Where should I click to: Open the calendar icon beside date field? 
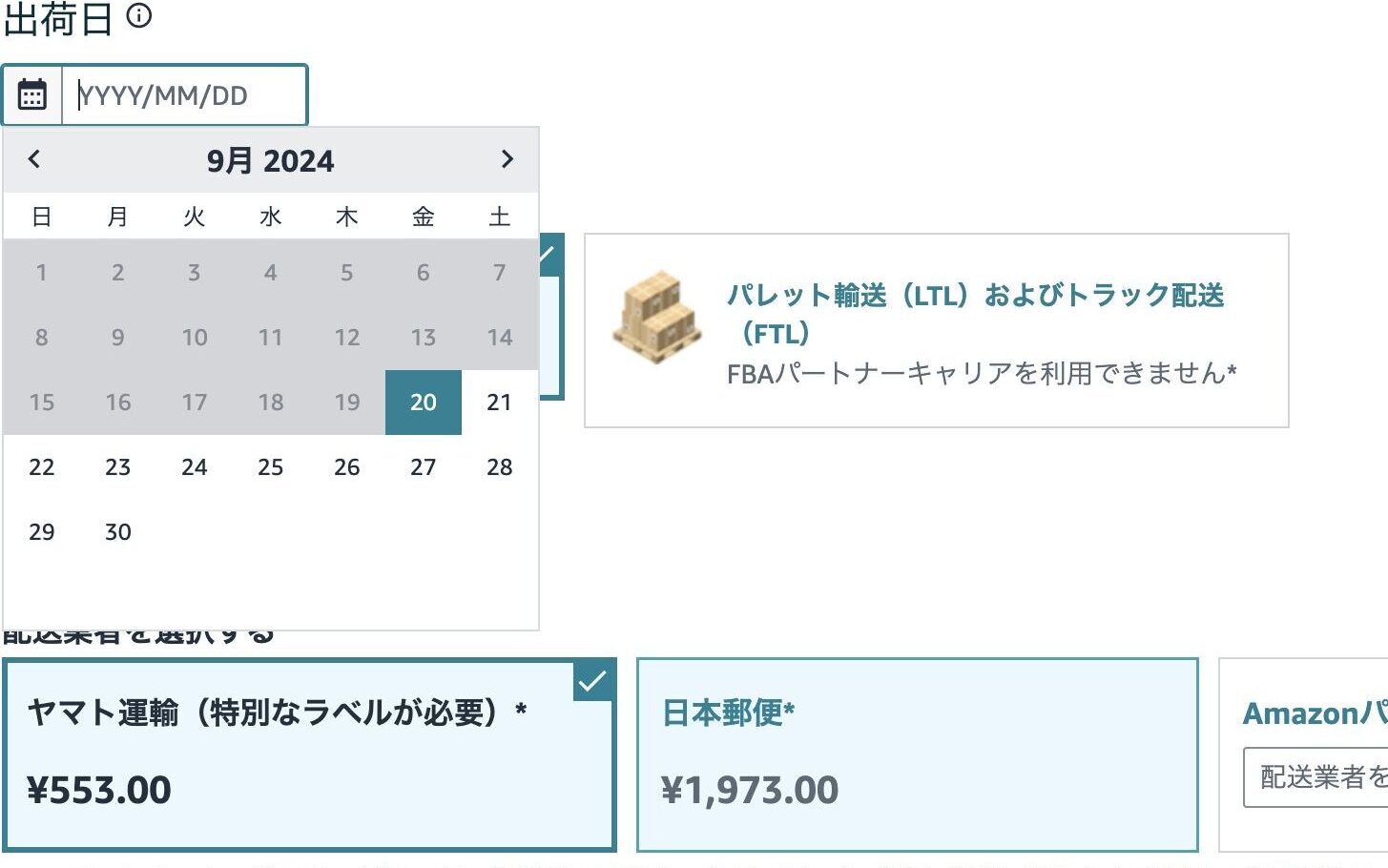pos(32,95)
